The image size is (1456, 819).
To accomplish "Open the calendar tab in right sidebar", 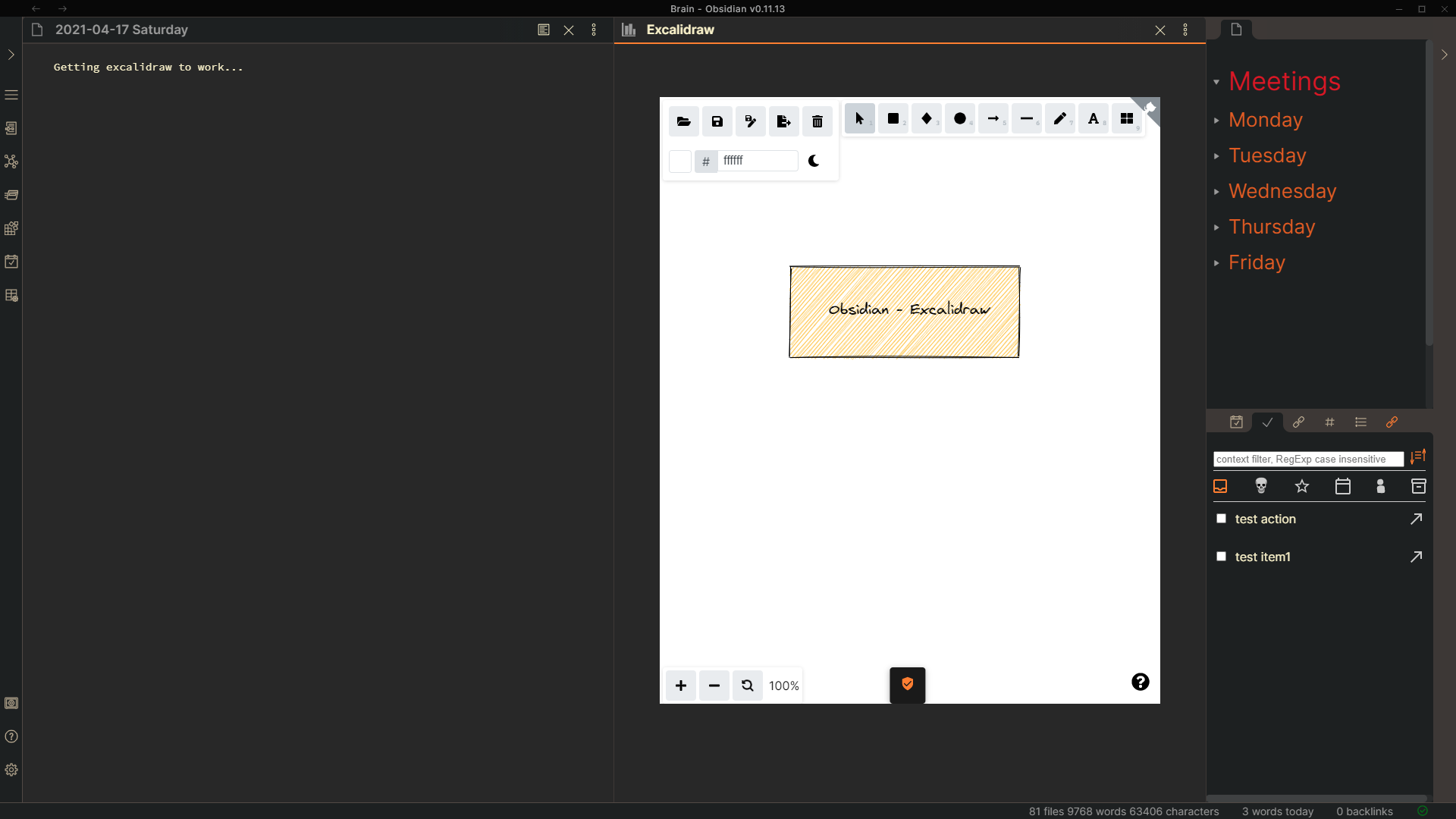I will 1236,422.
